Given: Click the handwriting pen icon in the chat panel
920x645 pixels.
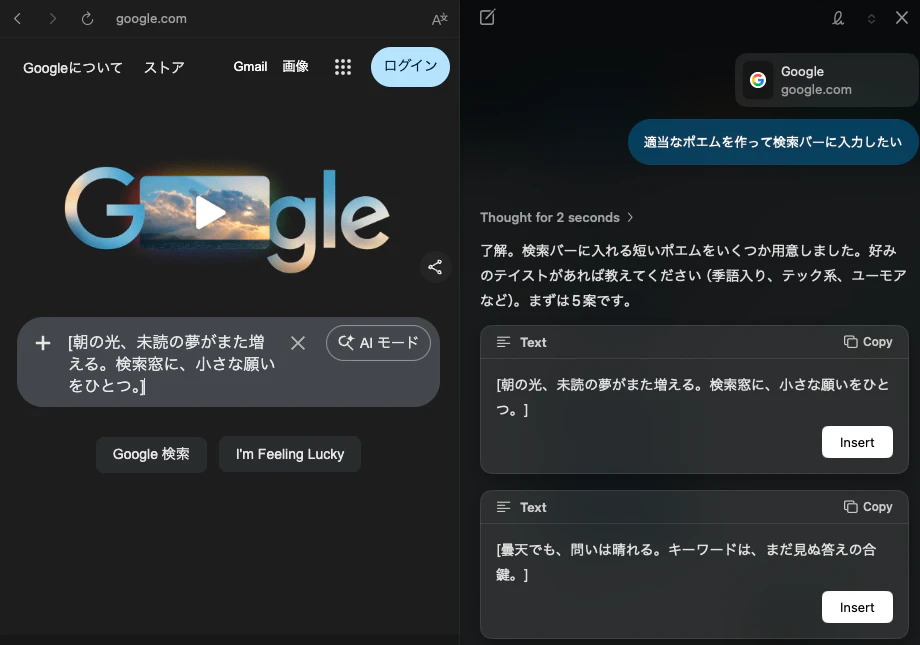Looking at the screenshot, I should (838, 18).
